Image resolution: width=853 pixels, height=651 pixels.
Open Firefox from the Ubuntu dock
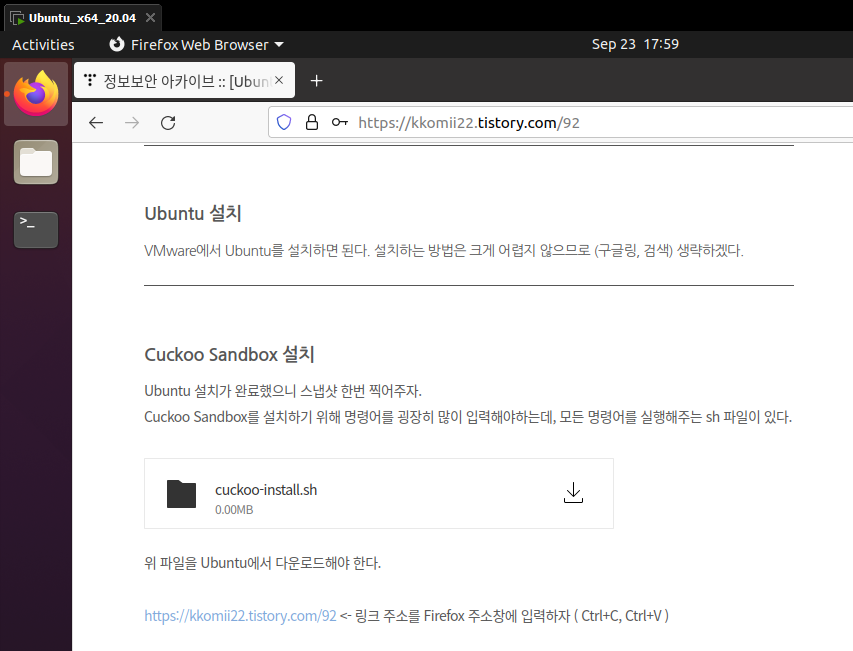click(36, 94)
